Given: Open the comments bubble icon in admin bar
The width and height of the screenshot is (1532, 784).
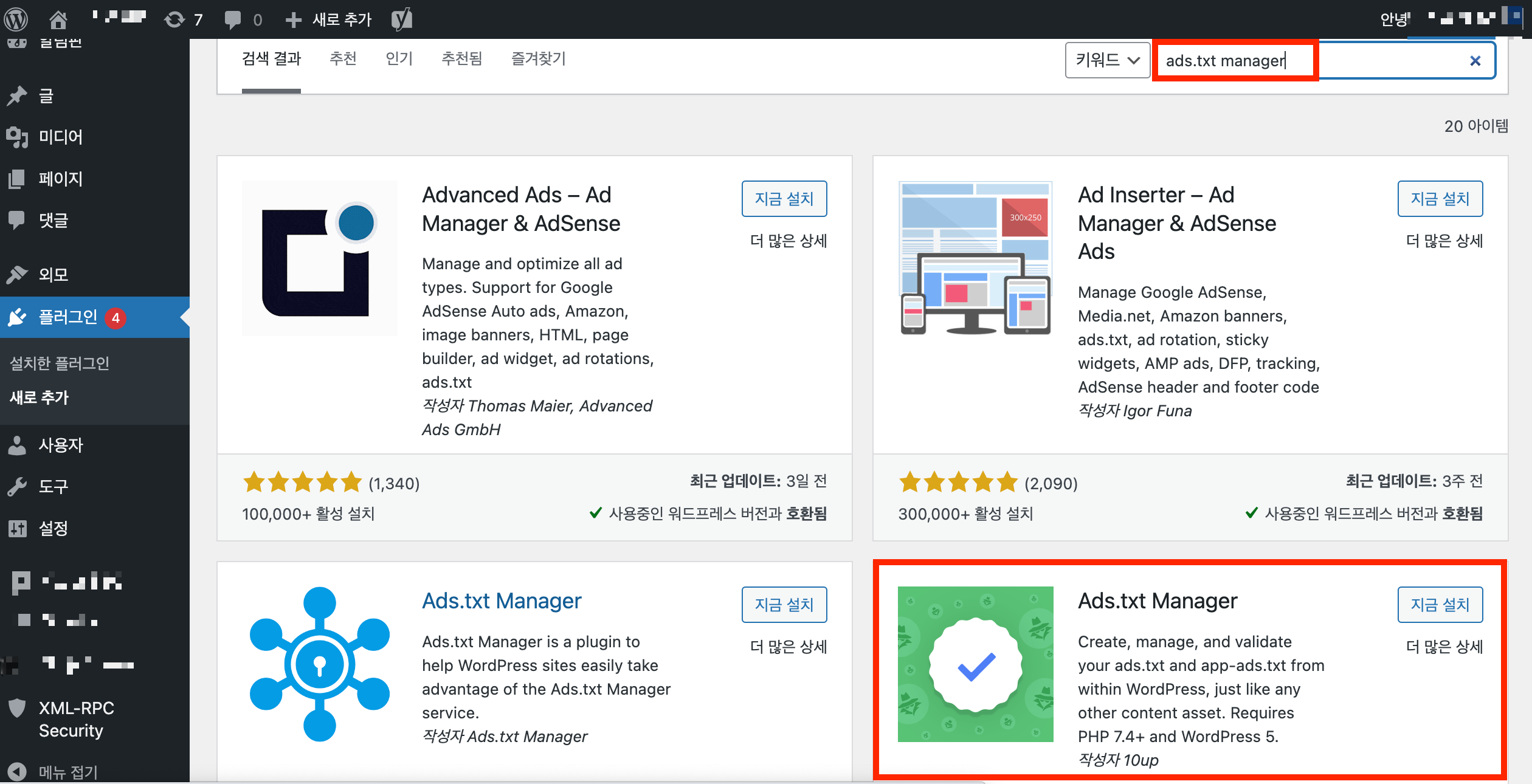Looking at the screenshot, I should click(232, 19).
